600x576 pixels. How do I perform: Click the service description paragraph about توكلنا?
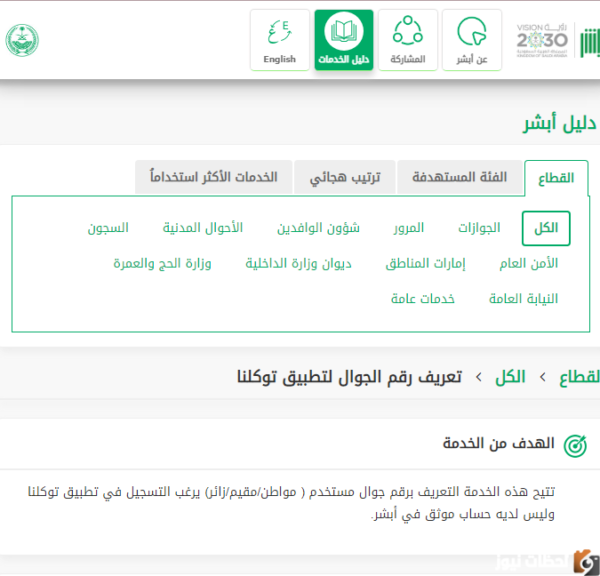(x=291, y=503)
